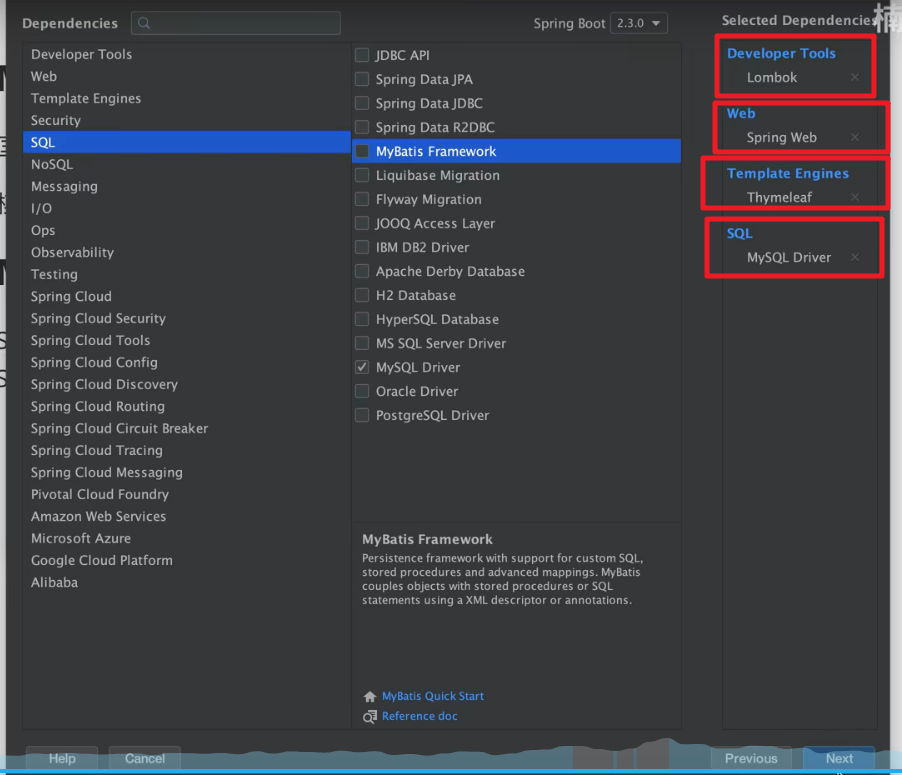
Task: Check Spring Data R2DBC
Action: 362,127
